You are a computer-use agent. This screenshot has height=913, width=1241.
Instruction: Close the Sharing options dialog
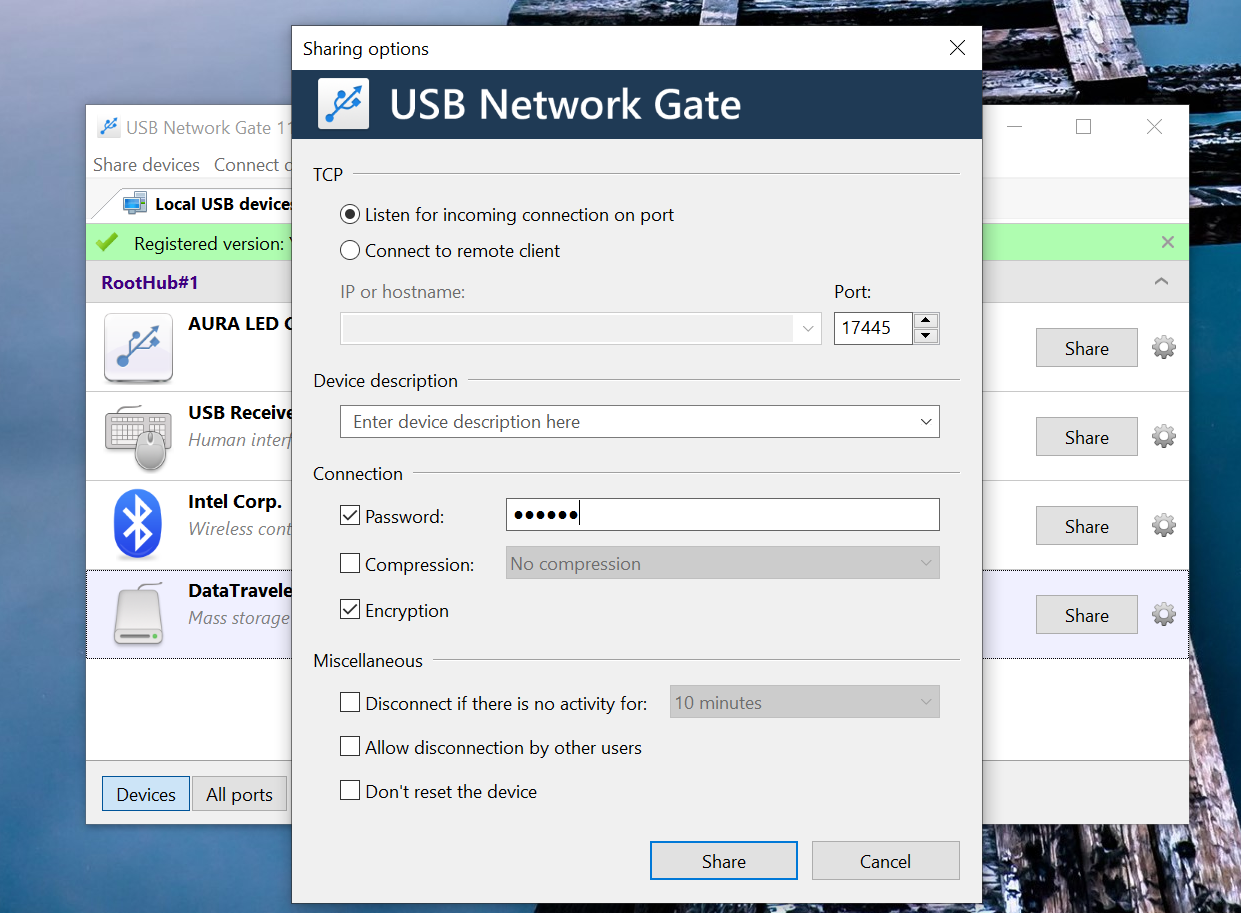[957, 48]
